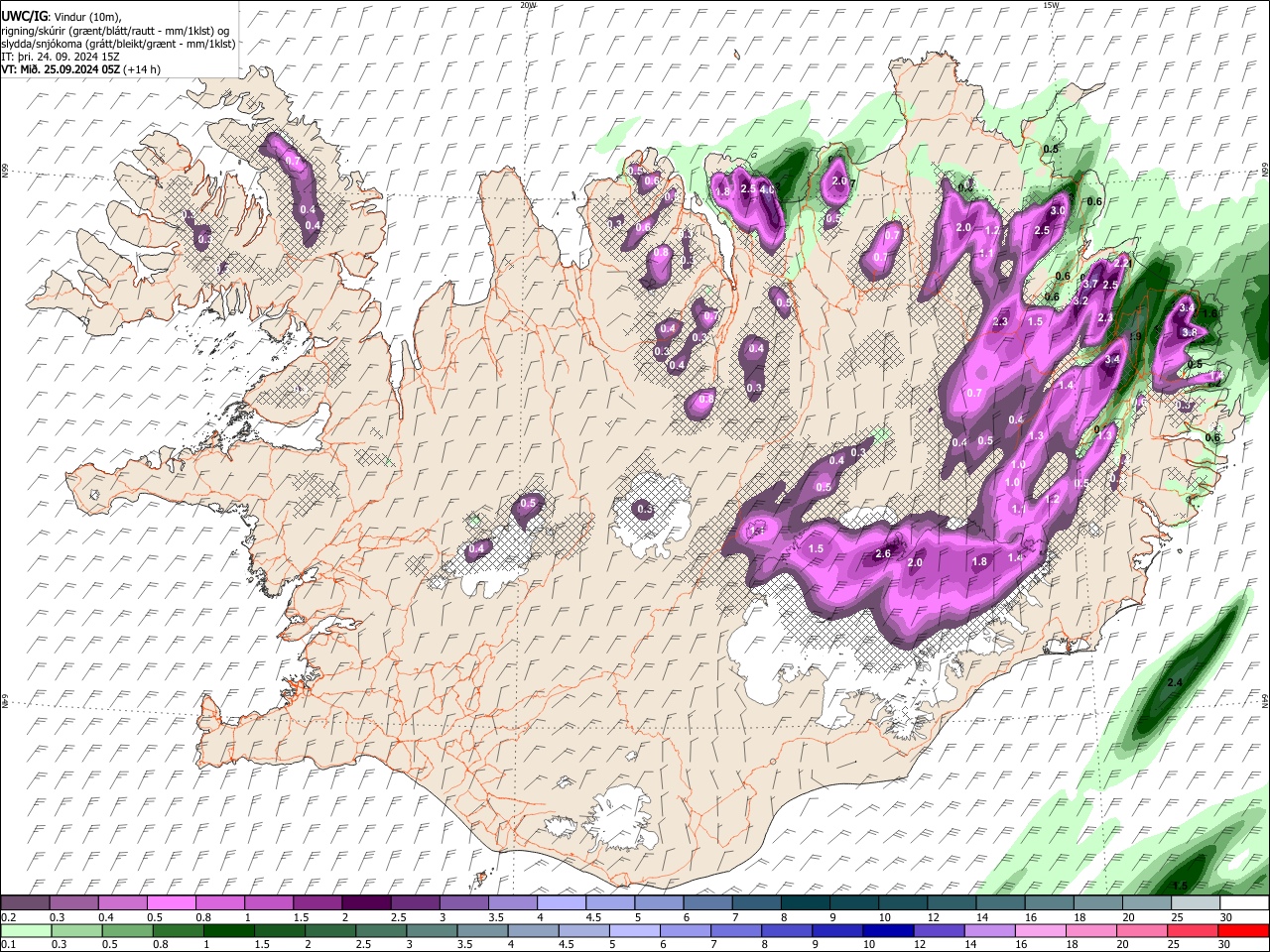The image size is (1270, 952).
Task: Pick bright pink swatch at 0.5 in snow legend
Action: [x=172, y=903]
